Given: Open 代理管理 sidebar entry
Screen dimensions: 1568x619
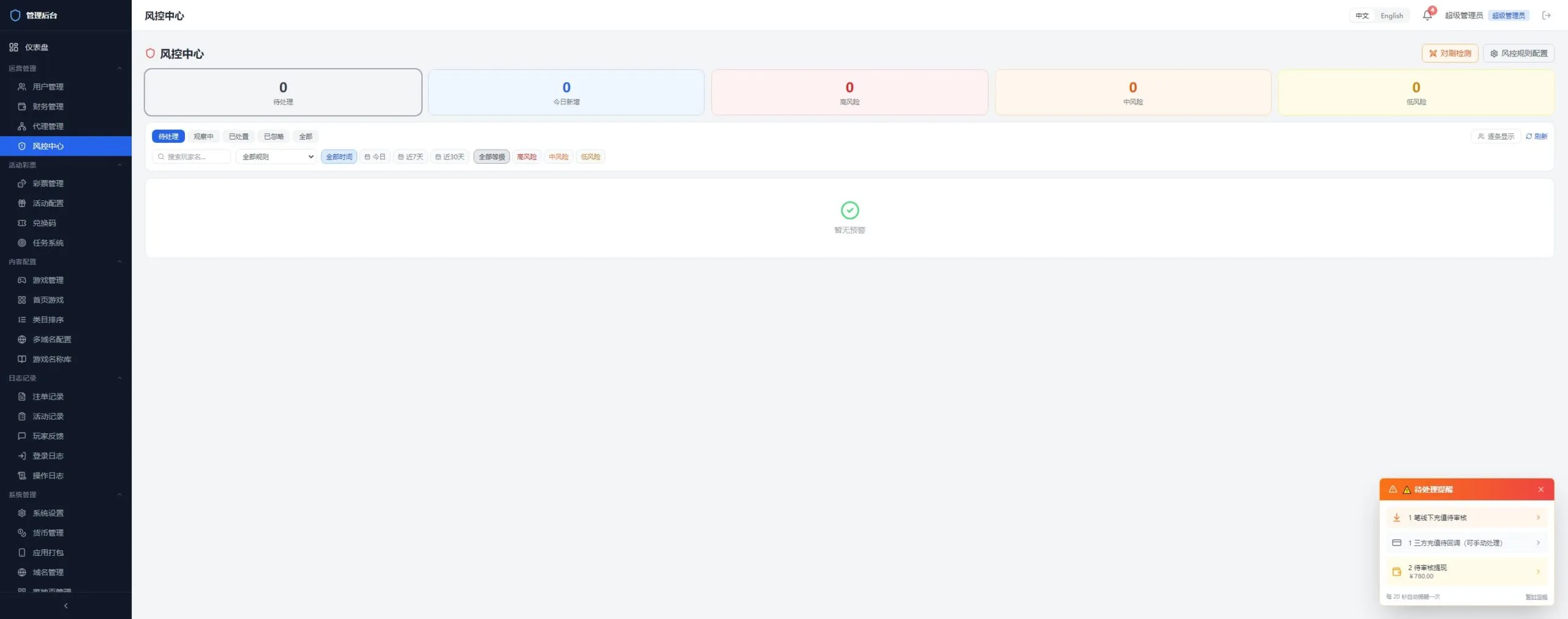Looking at the screenshot, I should (x=66, y=126).
